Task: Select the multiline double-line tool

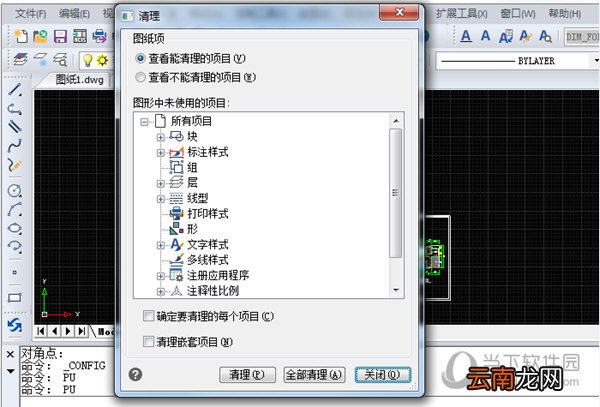Action: click(x=15, y=127)
